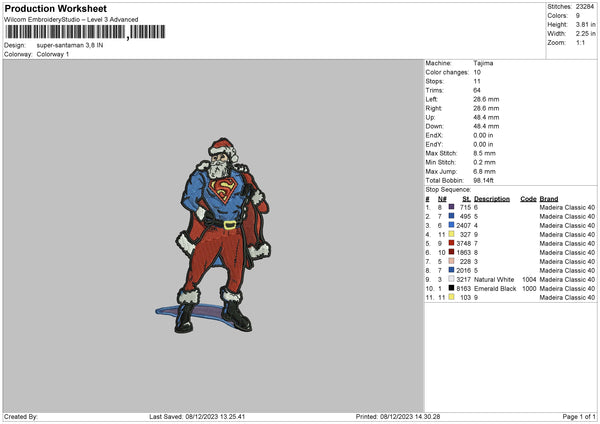This screenshot has height=424, width=600.
Task: Click the Down value '48.4 mm'
Action: pos(486,126)
